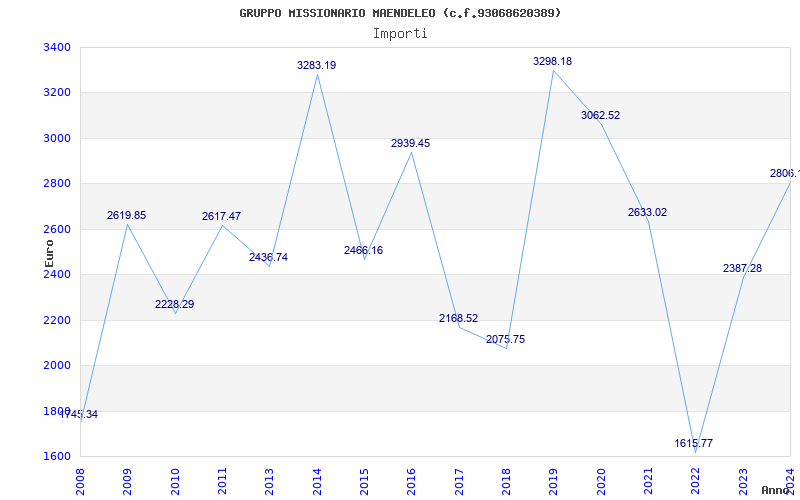The height and width of the screenshot is (500, 800).
Task: Click the x-axis year 2017
Action: point(459,482)
